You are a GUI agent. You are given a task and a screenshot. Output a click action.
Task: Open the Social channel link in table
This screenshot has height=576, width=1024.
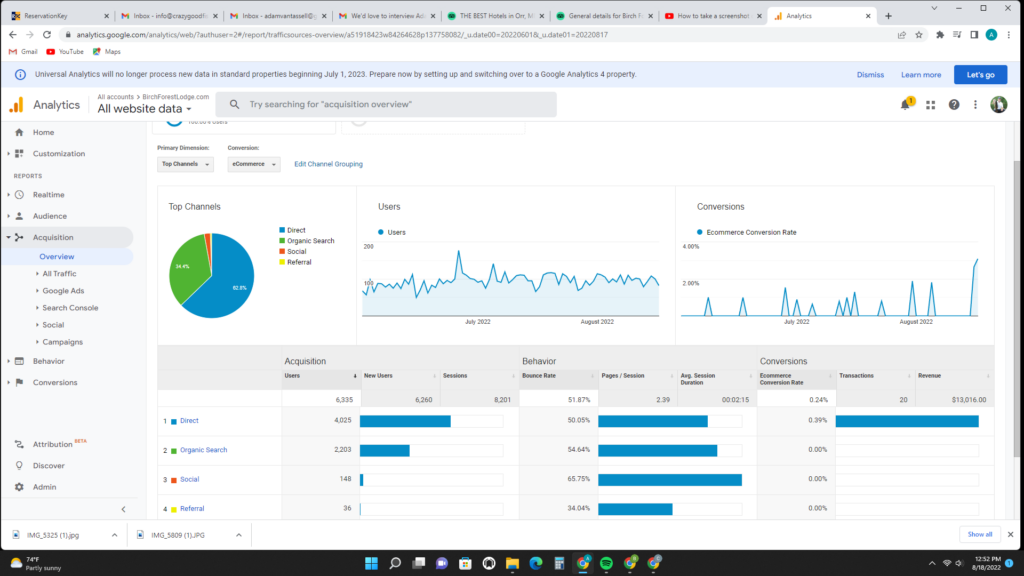[x=189, y=479]
